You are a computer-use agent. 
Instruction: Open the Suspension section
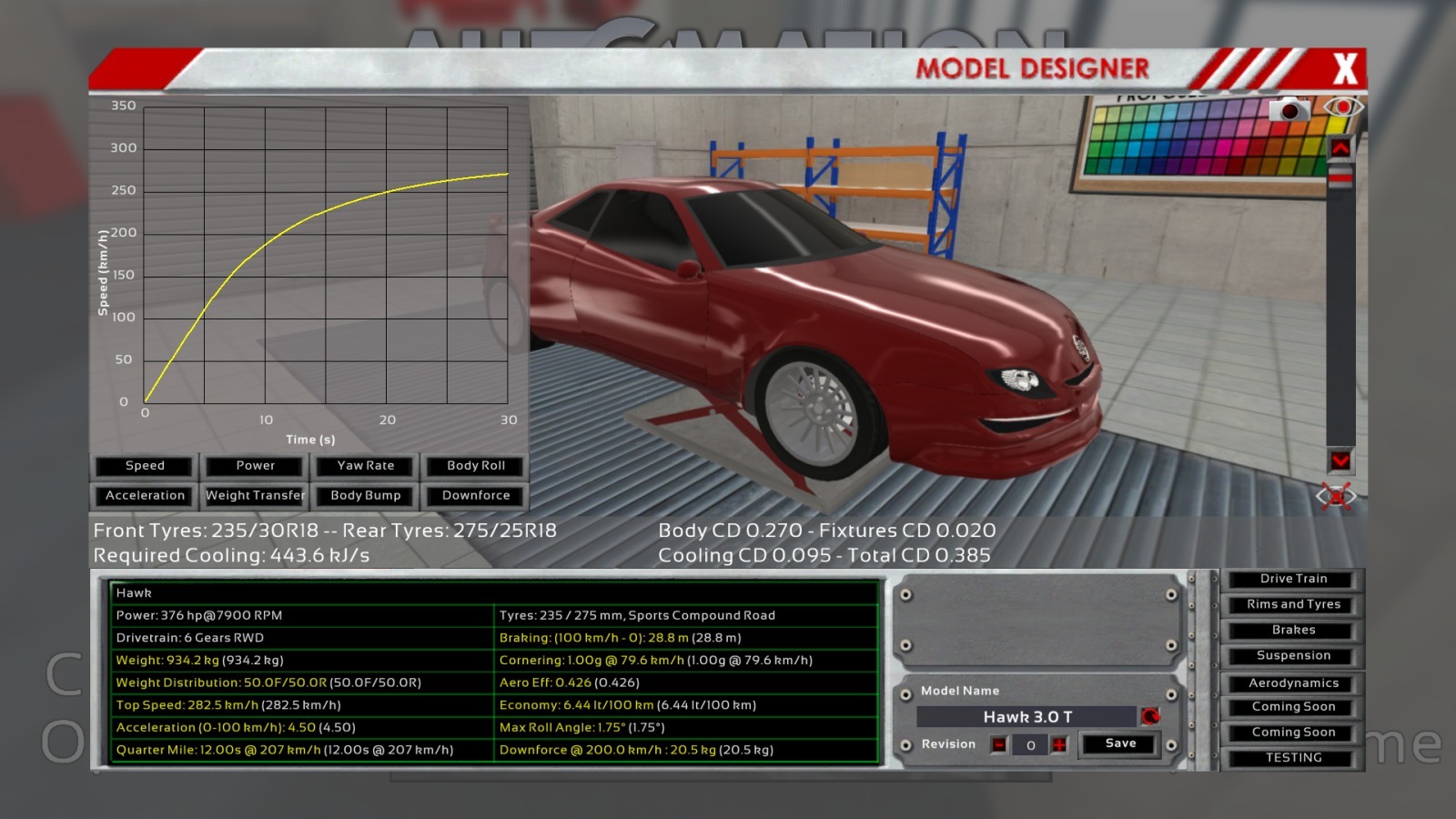[x=1293, y=655]
